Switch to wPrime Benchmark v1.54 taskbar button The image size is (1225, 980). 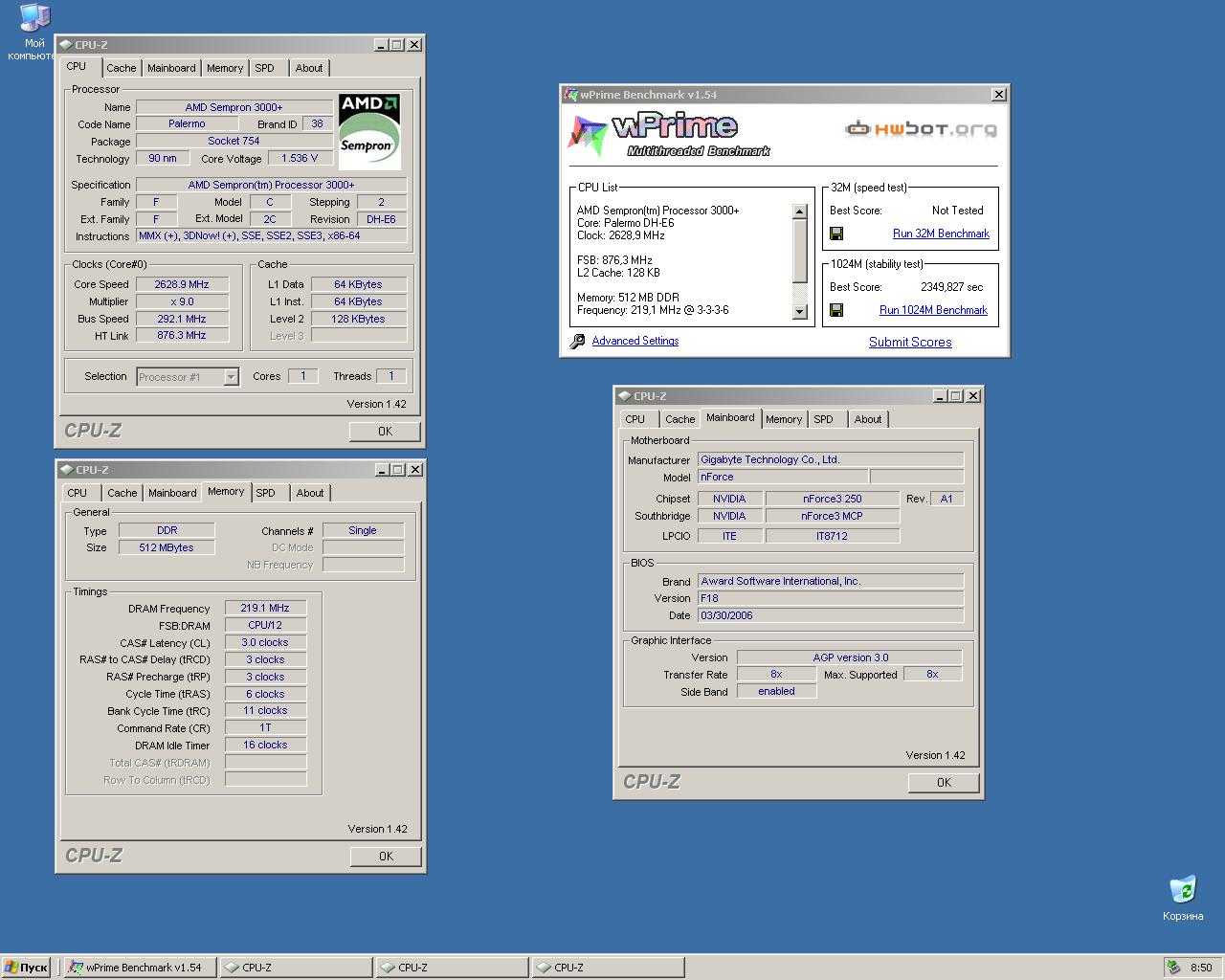140,968
